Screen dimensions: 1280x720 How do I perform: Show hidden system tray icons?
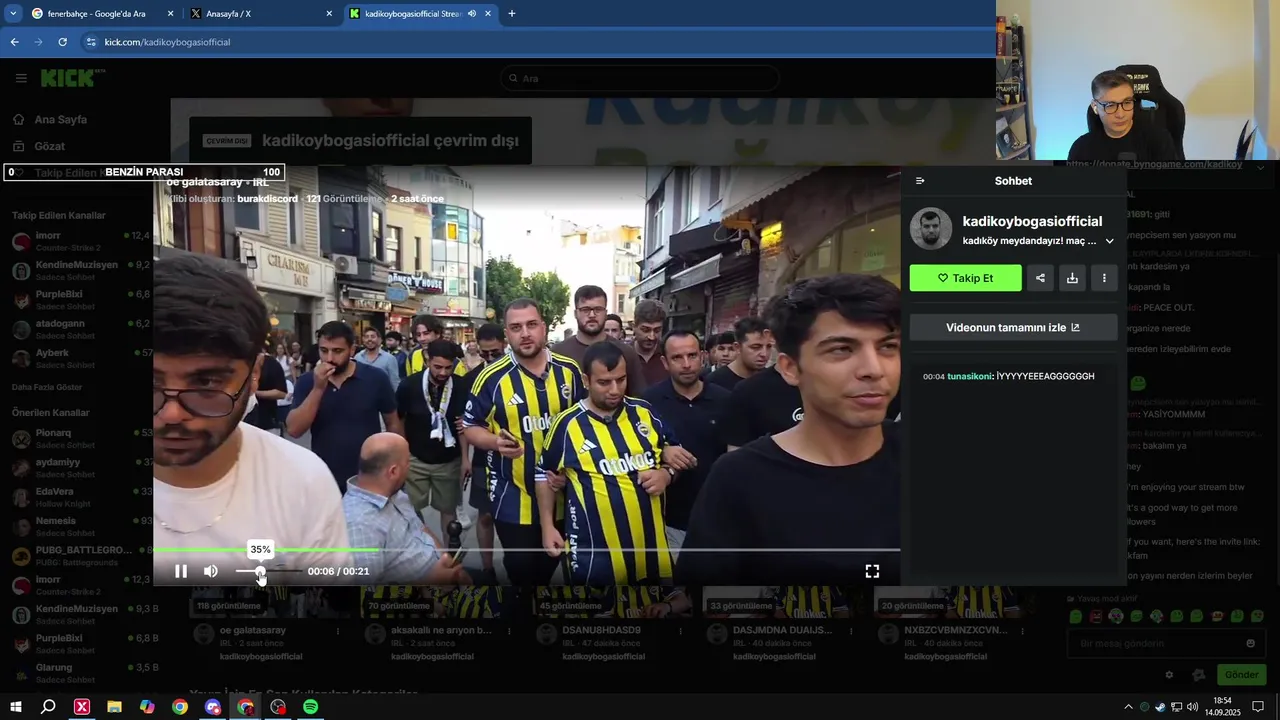[1129, 707]
